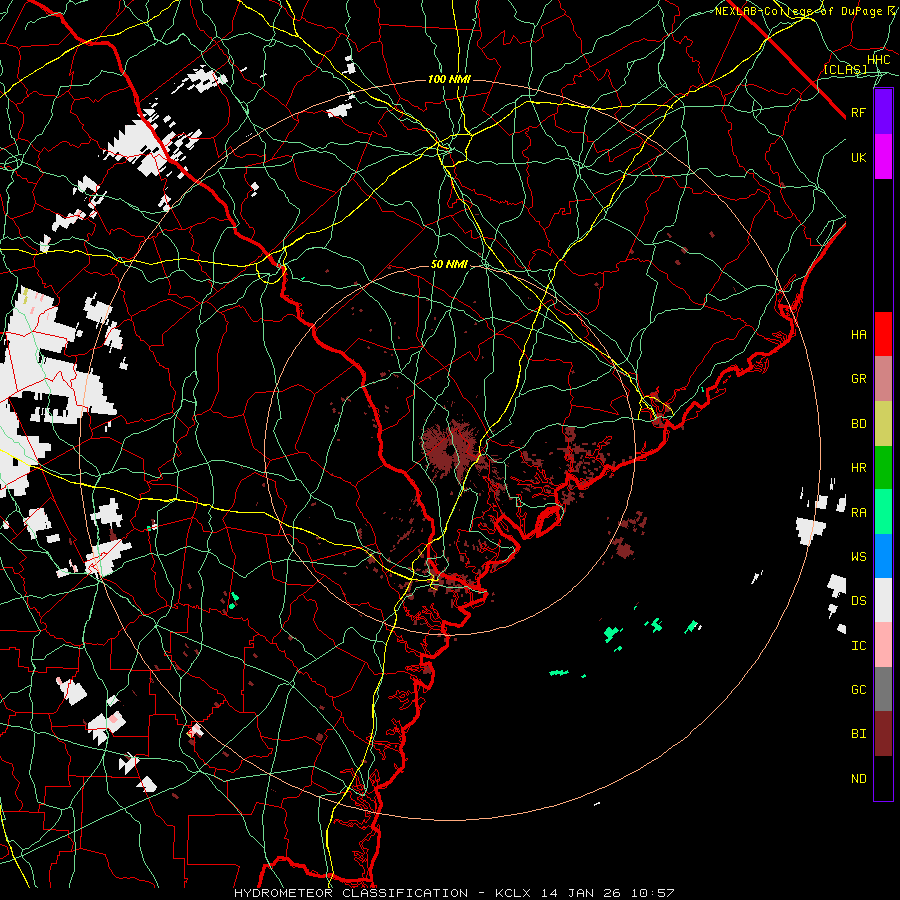900x900 pixels.
Task: Click the RF legend label
Action: pos(858,112)
